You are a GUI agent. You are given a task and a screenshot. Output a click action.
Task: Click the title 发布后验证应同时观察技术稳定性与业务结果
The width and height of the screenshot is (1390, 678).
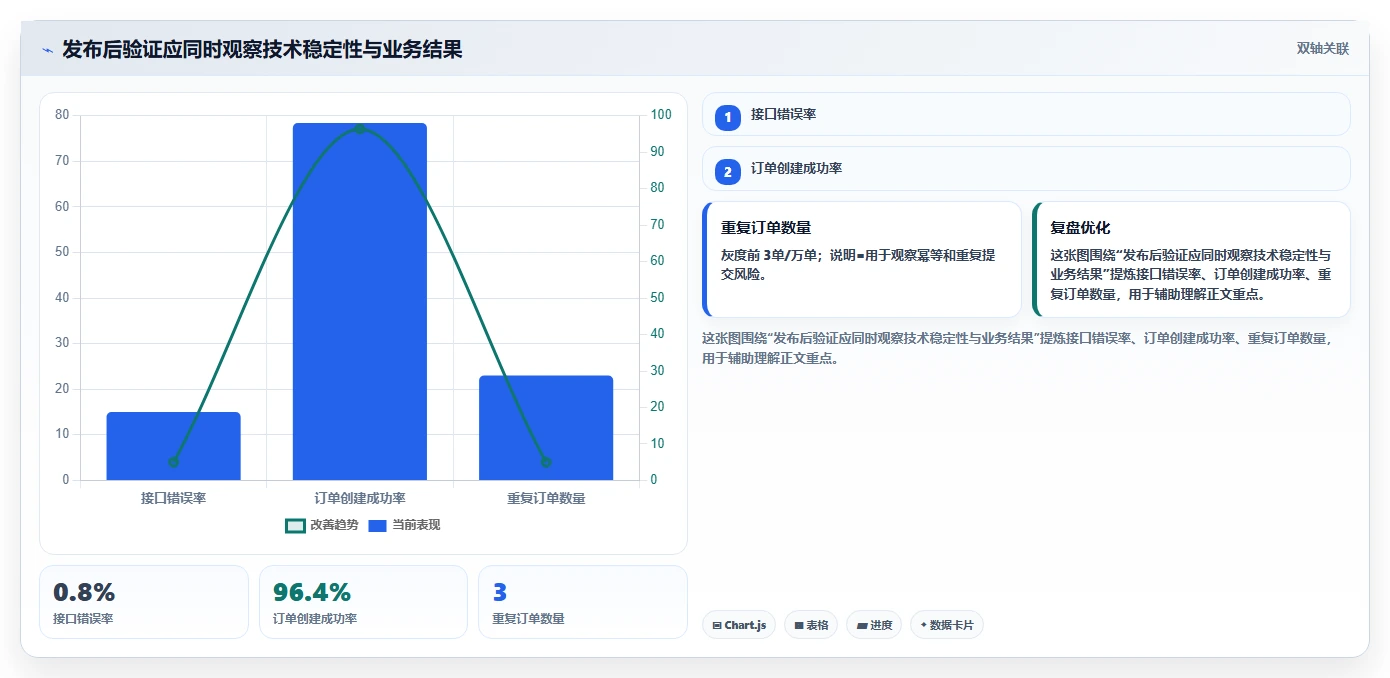tap(262, 49)
